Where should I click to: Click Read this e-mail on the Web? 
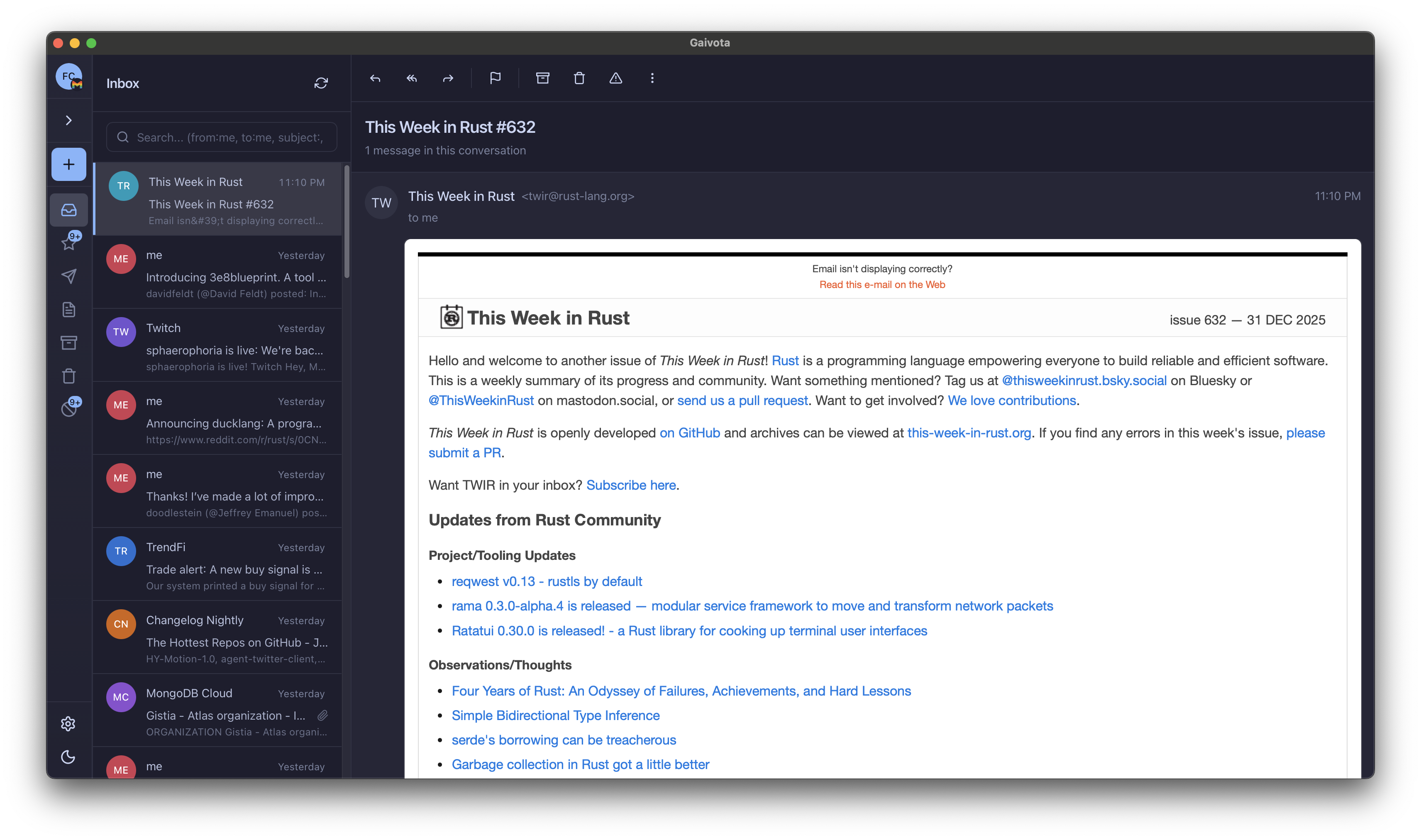point(881,284)
